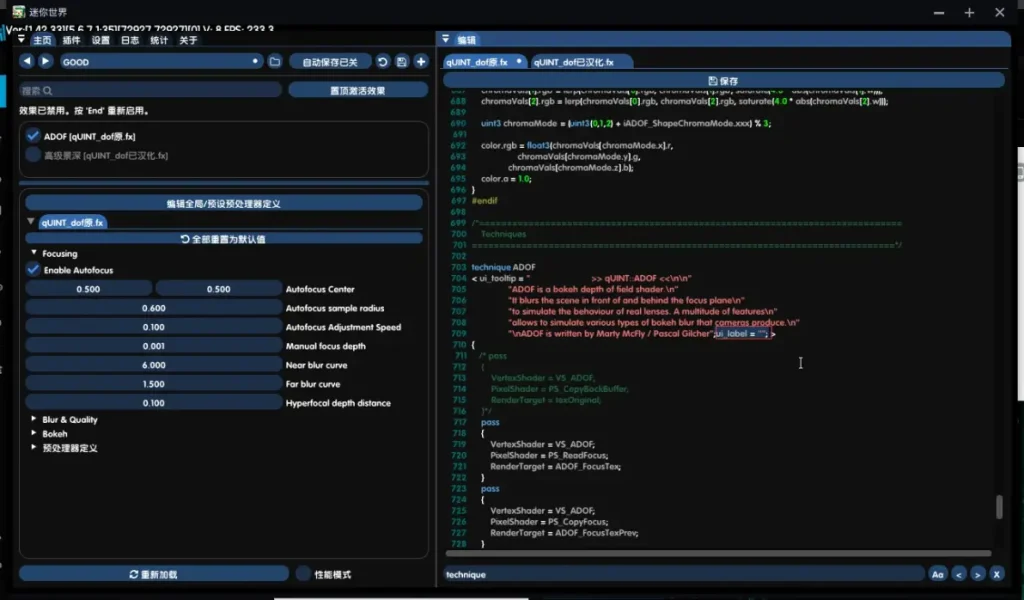The height and width of the screenshot is (600, 1024).
Task: Expand the Bokeh section
Action: [x=33, y=434]
